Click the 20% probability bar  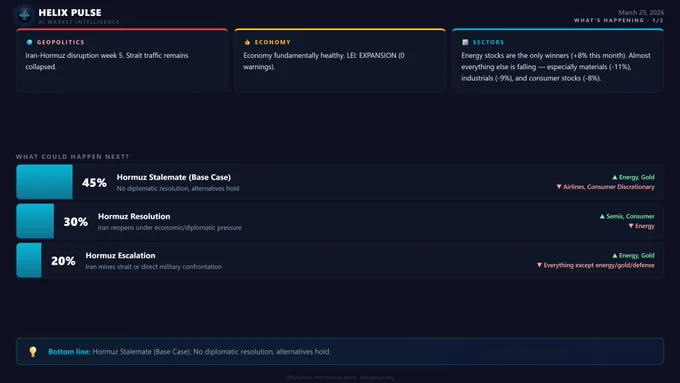point(29,260)
